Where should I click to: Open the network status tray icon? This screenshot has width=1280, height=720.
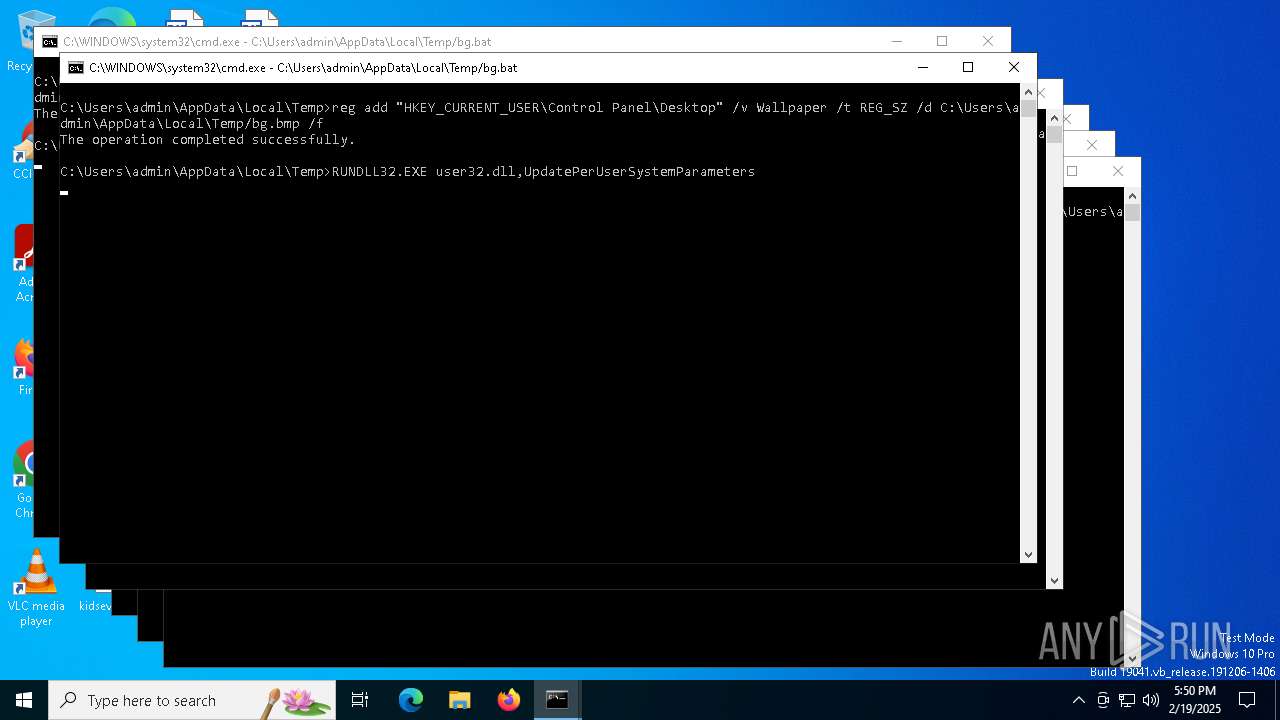coord(1127,700)
